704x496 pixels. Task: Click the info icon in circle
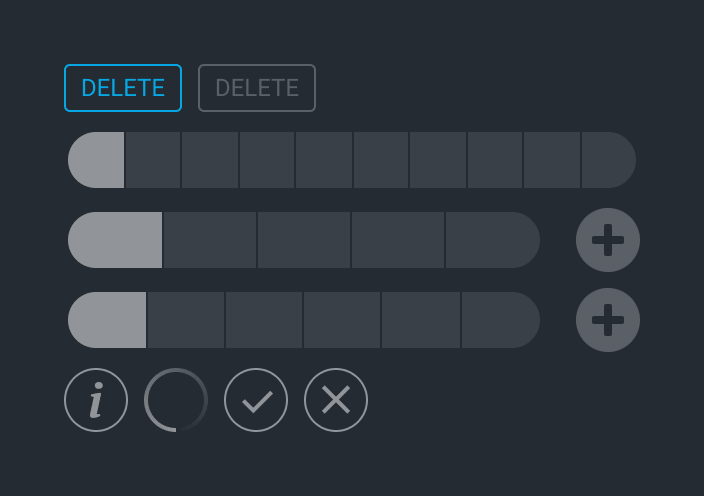point(96,400)
